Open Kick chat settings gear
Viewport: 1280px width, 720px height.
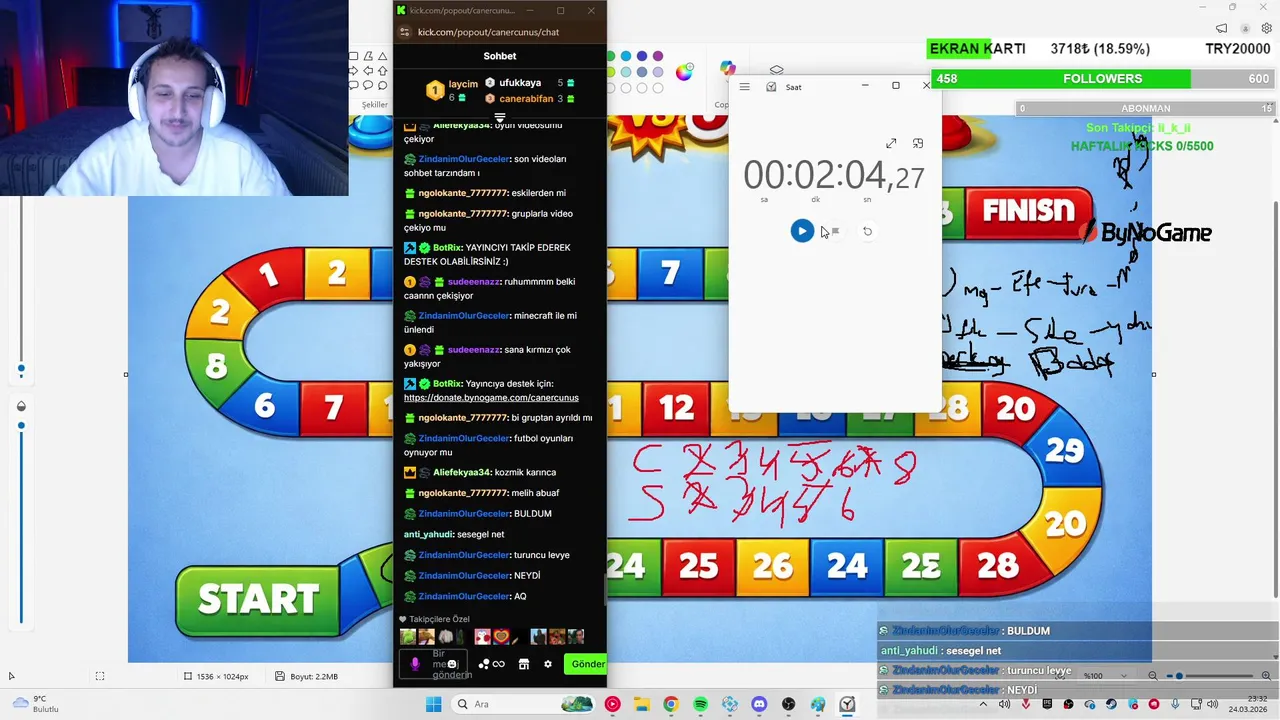coord(547,664)
